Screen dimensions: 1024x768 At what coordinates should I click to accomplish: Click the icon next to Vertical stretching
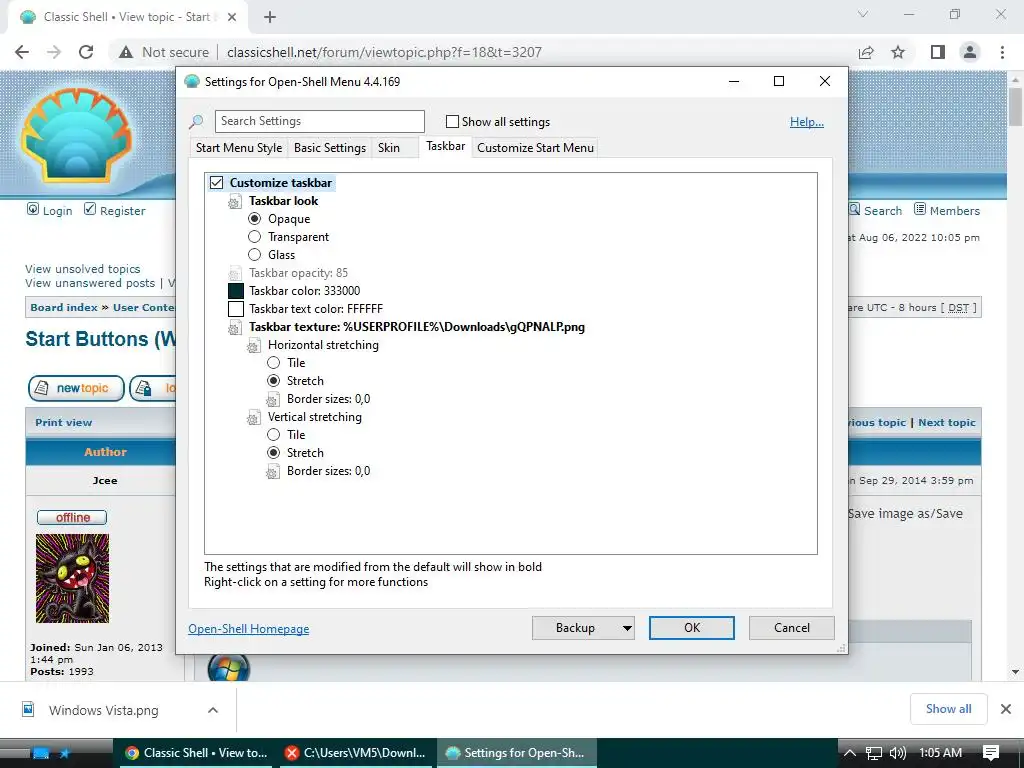tap(253, 418)
